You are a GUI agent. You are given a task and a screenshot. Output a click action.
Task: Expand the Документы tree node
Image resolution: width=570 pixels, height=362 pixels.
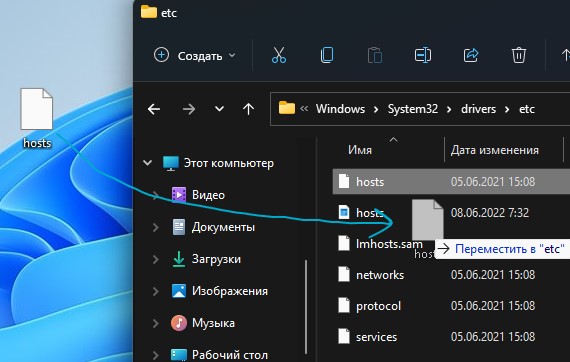point(156,228)
